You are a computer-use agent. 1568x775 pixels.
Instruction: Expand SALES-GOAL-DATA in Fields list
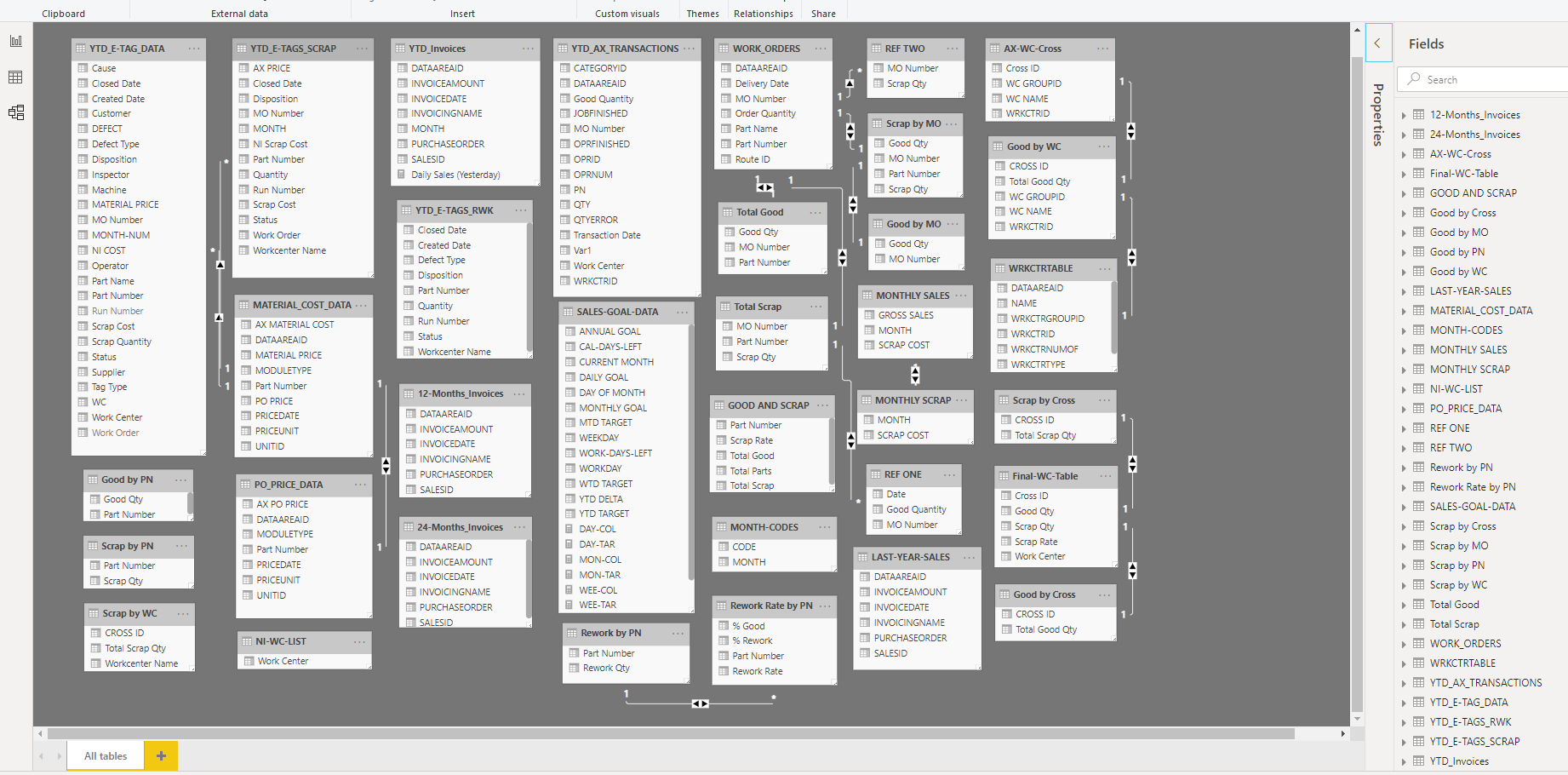1405,507
